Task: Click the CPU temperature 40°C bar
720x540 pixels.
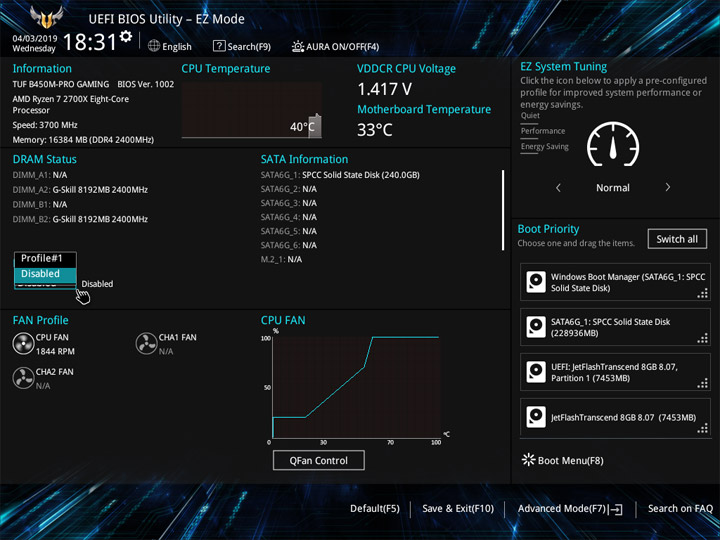Action: [315, 126]
